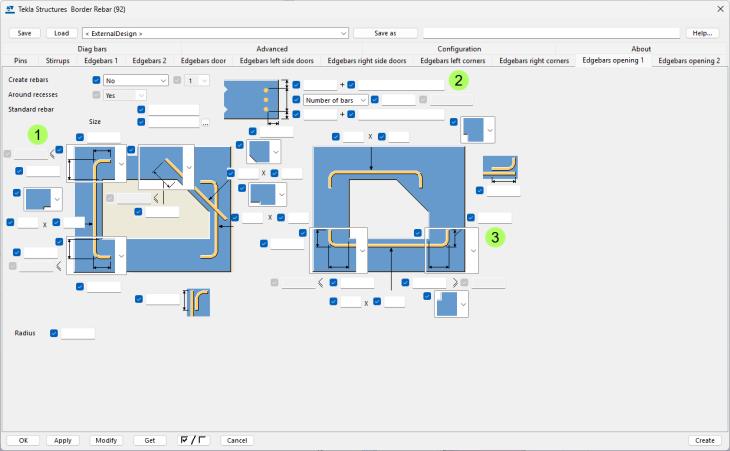Click the green circle marker 3
The height and width of the screenshot is (451, 730).
click(495, 238)
